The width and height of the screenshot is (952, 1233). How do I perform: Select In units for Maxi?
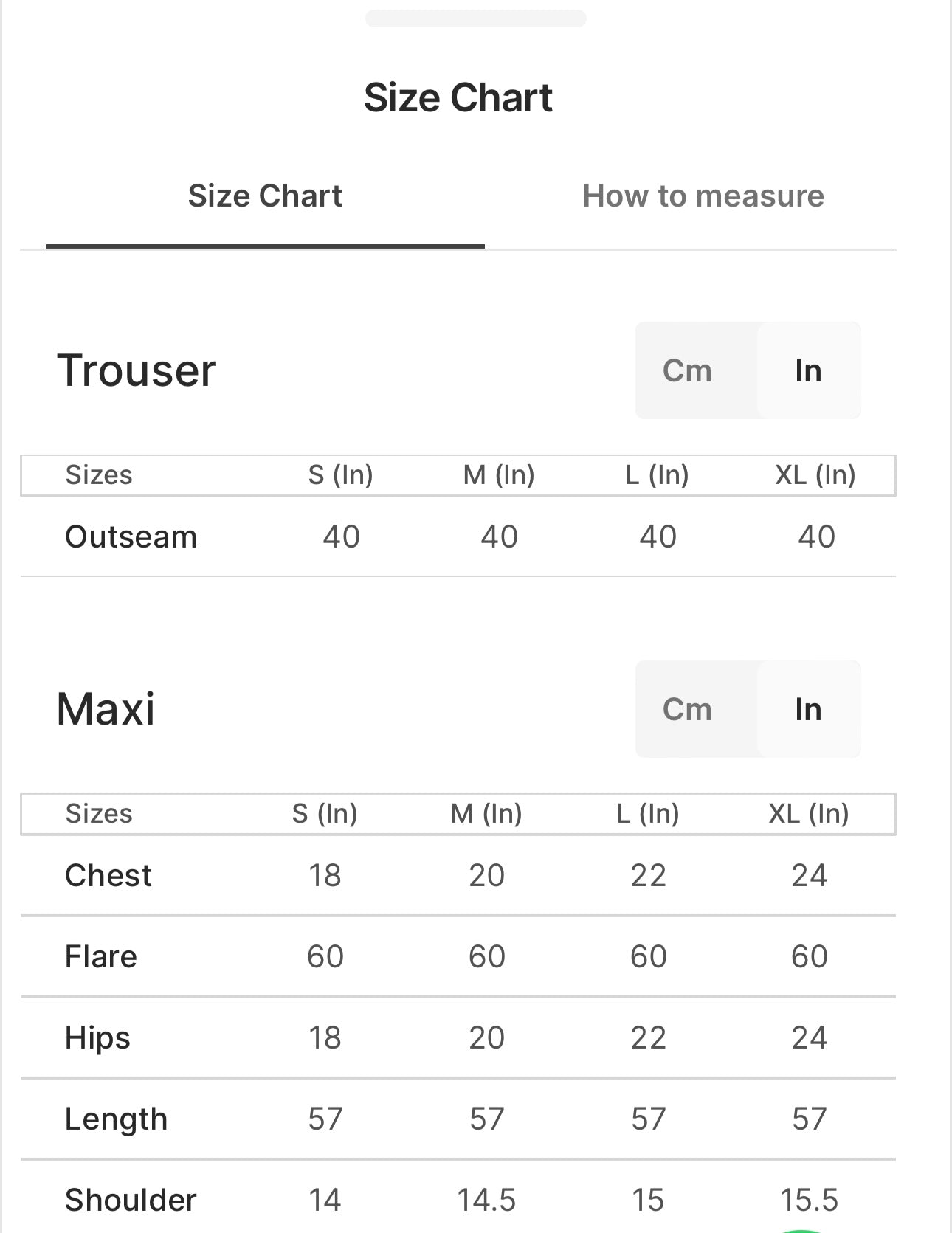808,709
